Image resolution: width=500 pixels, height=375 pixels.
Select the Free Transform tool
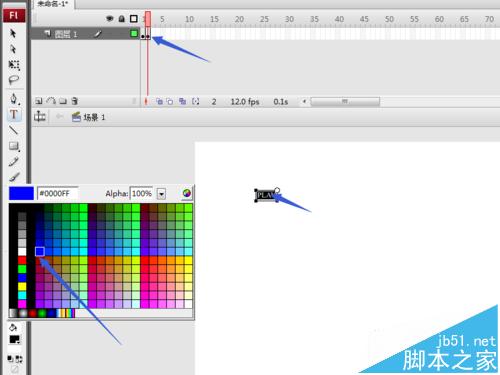click(14, 65)
